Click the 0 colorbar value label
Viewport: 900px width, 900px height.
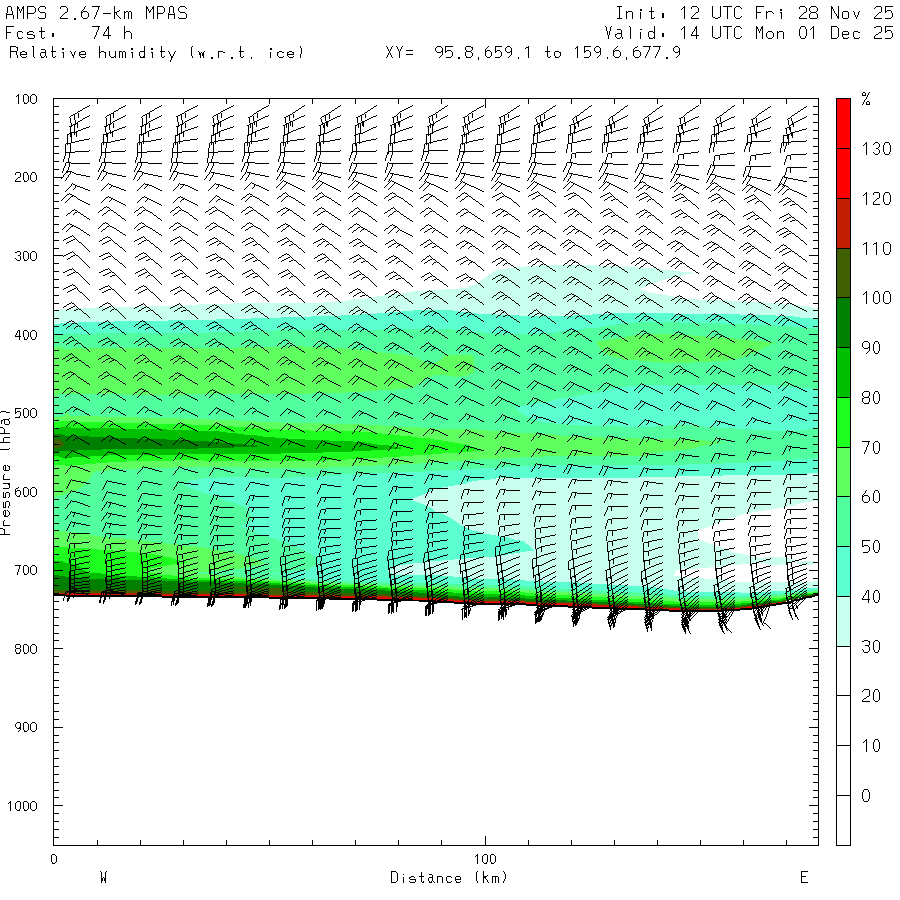click(866, 796)
